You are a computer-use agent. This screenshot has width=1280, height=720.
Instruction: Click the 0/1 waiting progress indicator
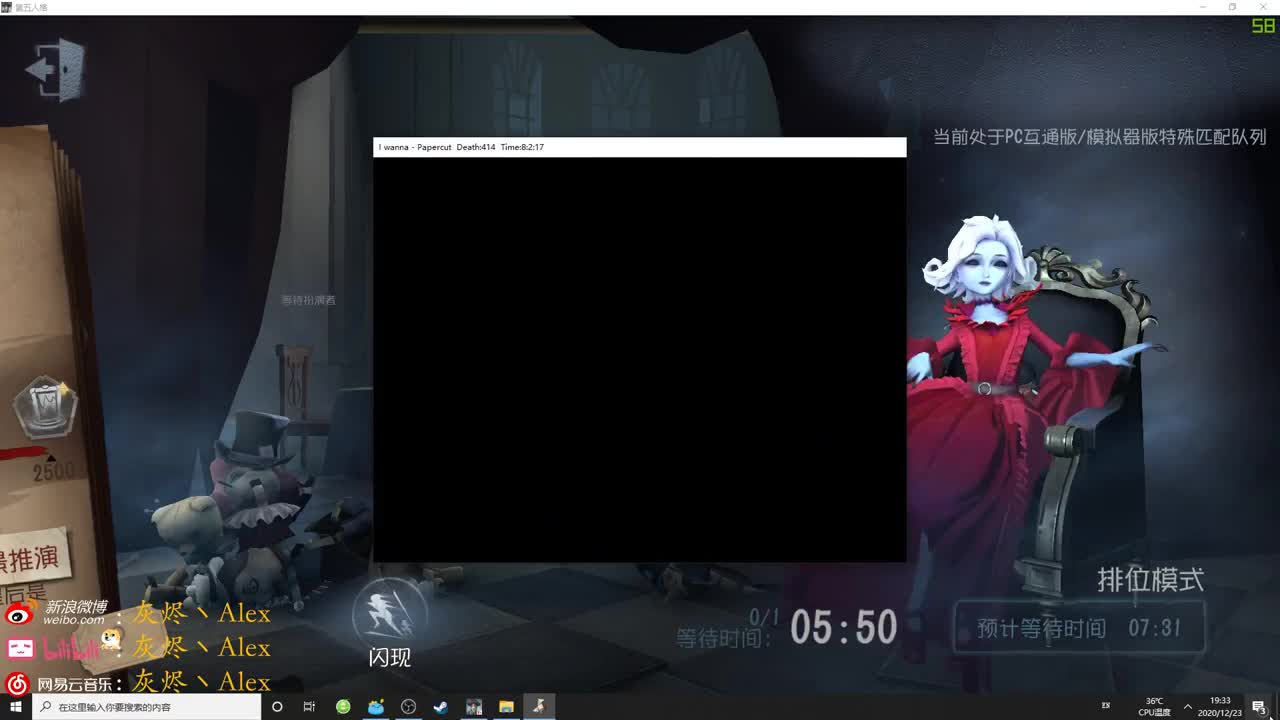click(764, 618)
